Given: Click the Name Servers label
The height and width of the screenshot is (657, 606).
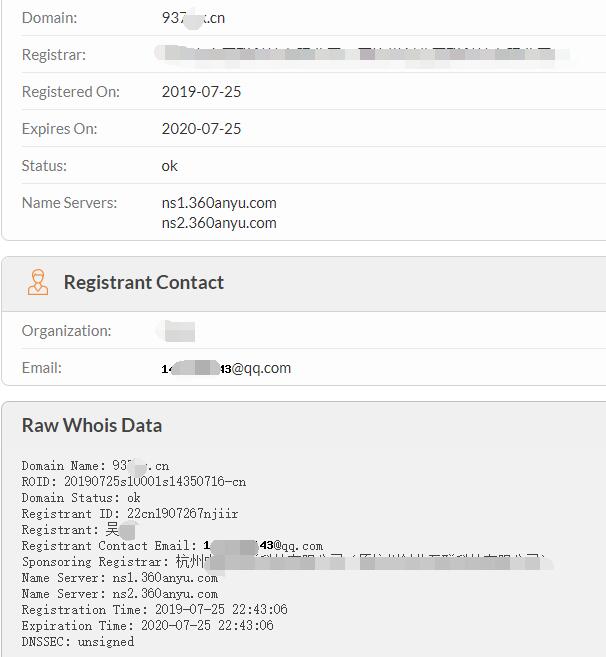Looking at the screenshot, I should [70, 203].
